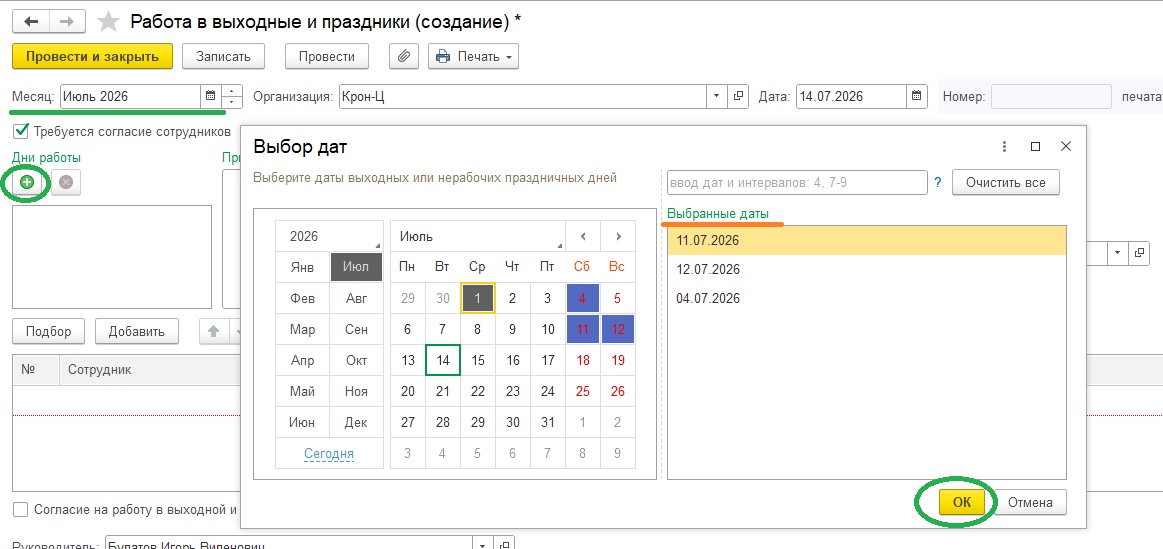Expand the Организация dropdown list
The image size is (1163, 549).
click(x=716, y=96)
